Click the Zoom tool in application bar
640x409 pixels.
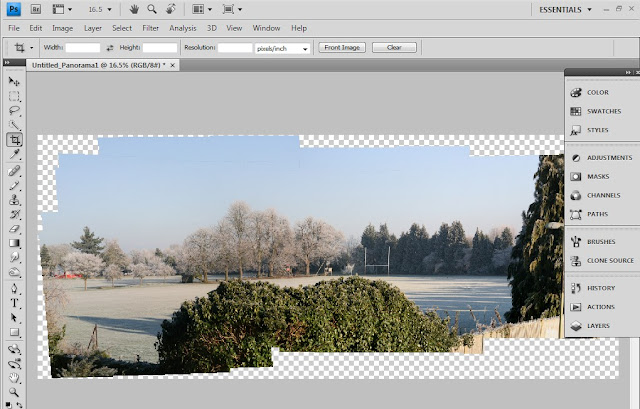[152, 9]
